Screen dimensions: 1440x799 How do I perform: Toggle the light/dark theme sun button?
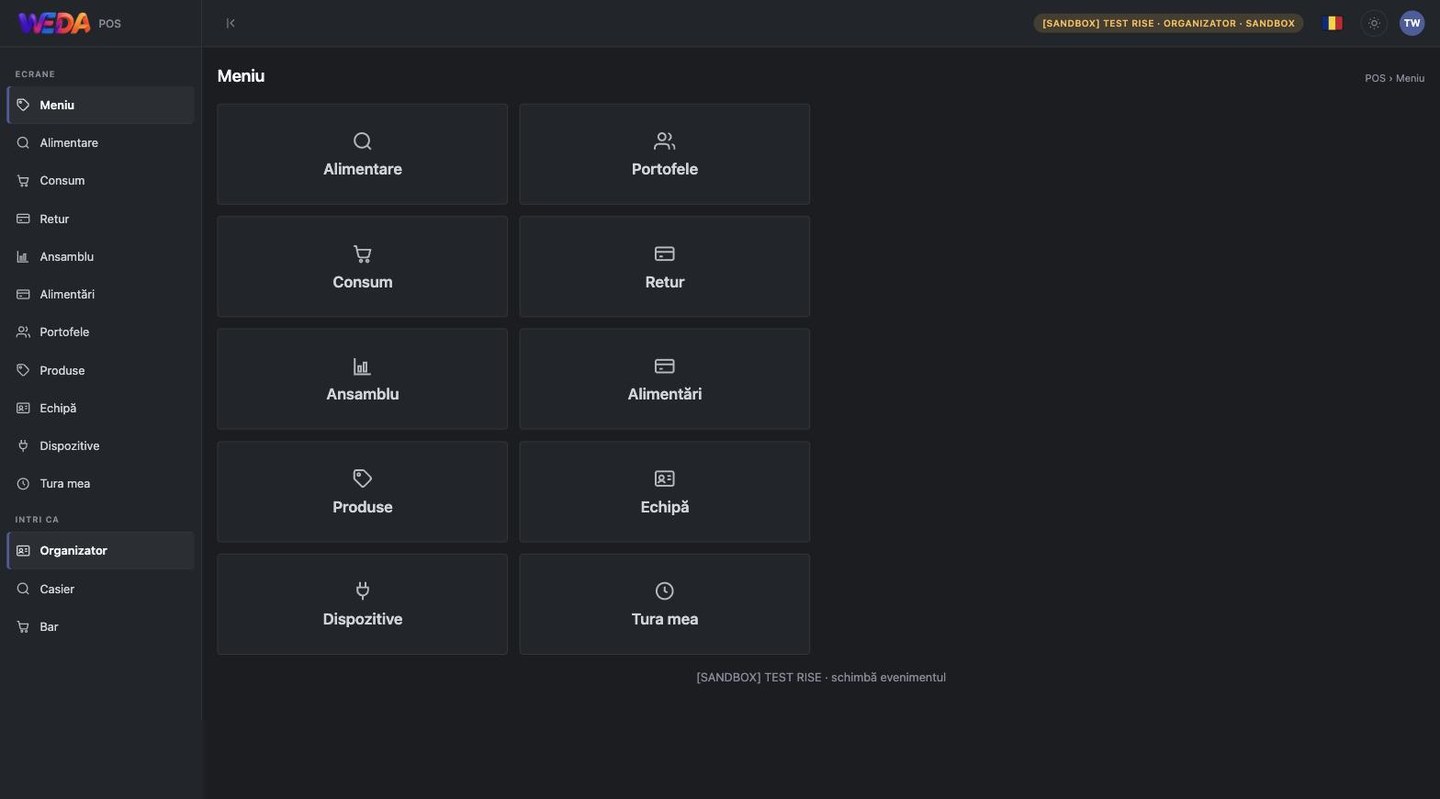[x=1374, y=23]
